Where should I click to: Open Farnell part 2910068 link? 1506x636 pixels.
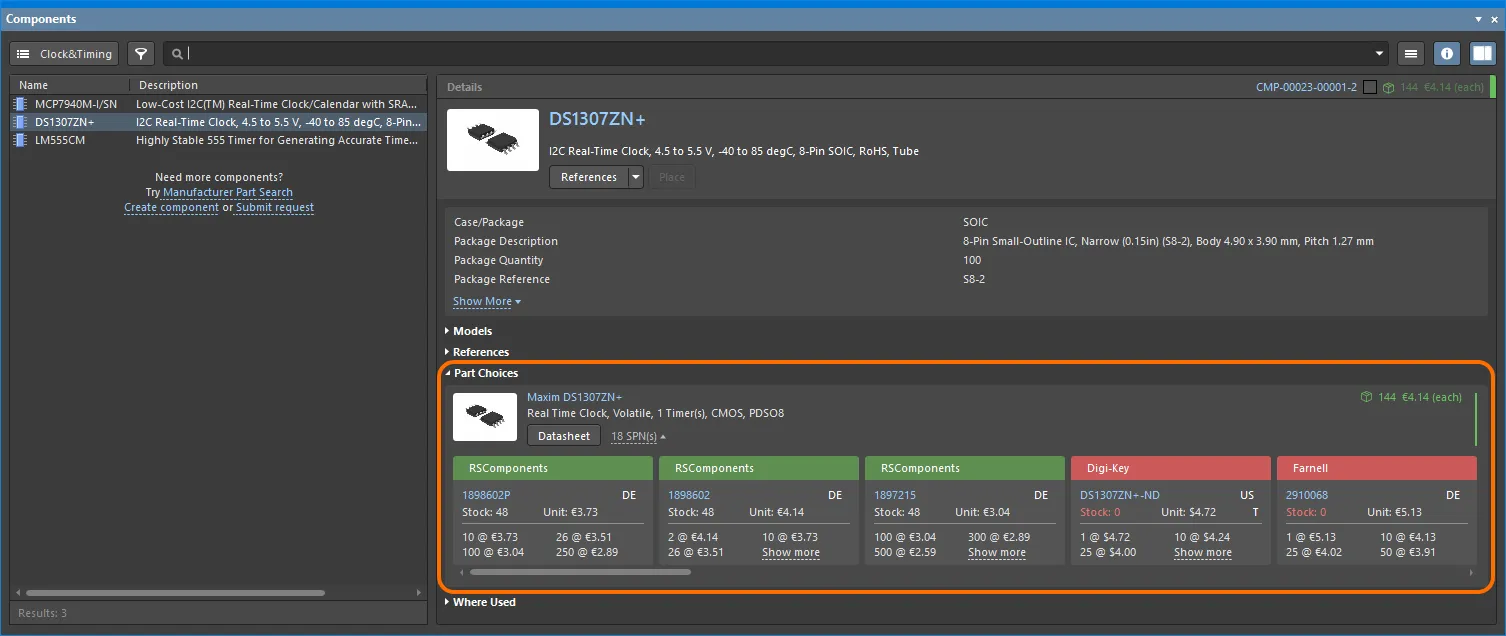click(x=1307, y=495)
